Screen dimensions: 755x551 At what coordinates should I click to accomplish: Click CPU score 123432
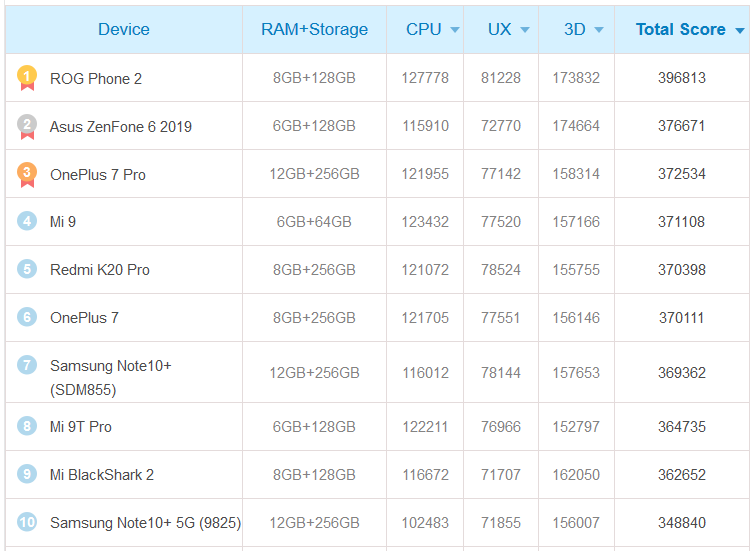(425, 222)
